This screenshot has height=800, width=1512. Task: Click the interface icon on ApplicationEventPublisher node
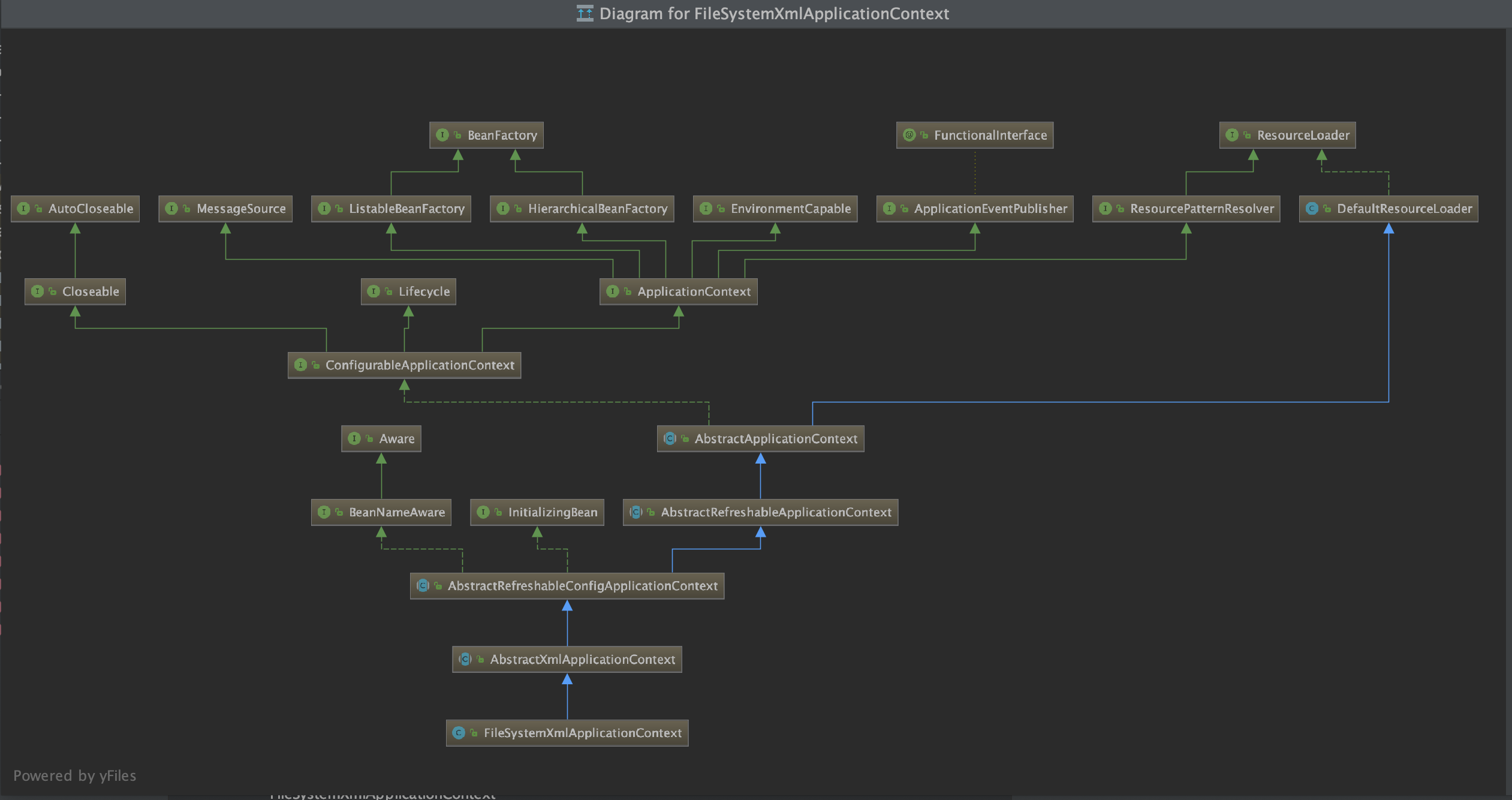(889, 208)
